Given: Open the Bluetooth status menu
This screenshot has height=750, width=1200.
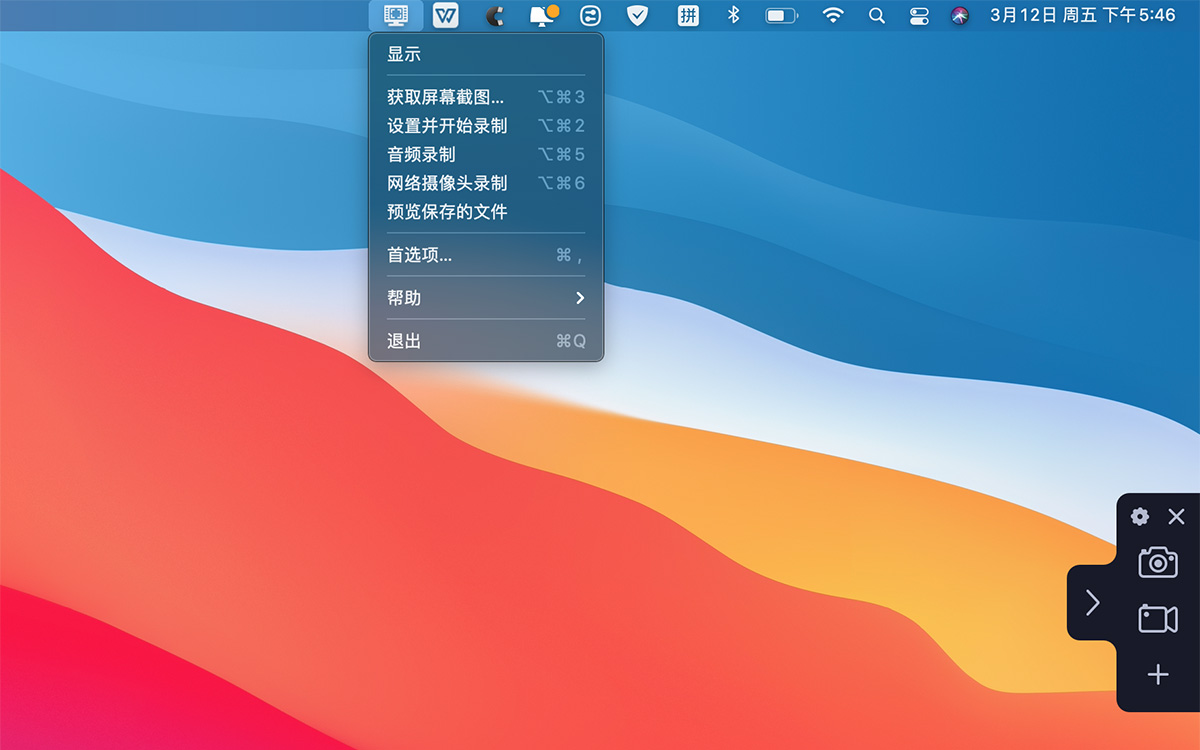Looking at the screenshot, I should pos(733,15).
